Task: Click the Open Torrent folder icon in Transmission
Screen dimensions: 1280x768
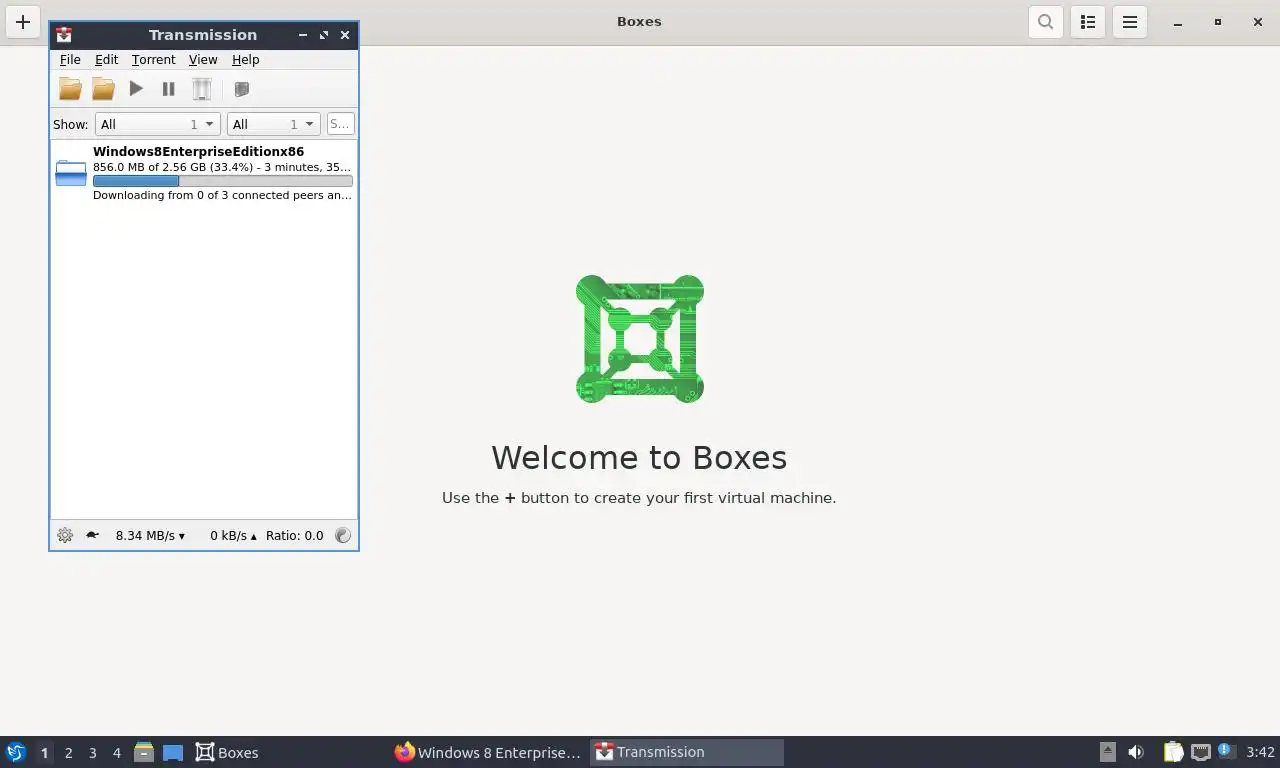Action: pyautogui.click(x=70, y=89)
